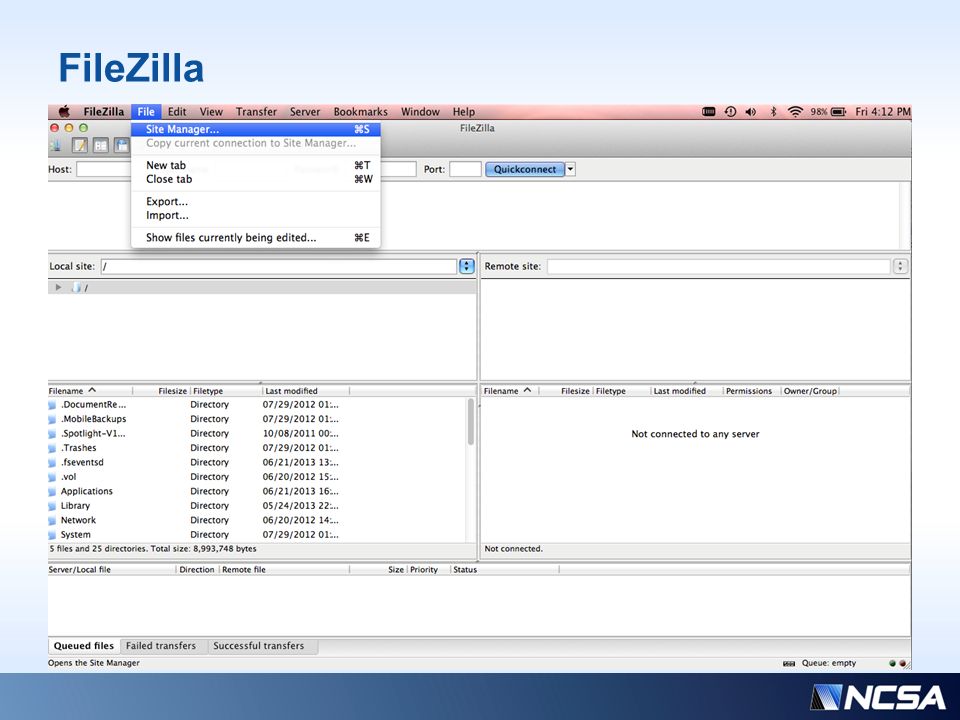This screenshot has height=720, width=960.
Task: Switch to the Queued files tab
Action: click(x=84, y=646)
